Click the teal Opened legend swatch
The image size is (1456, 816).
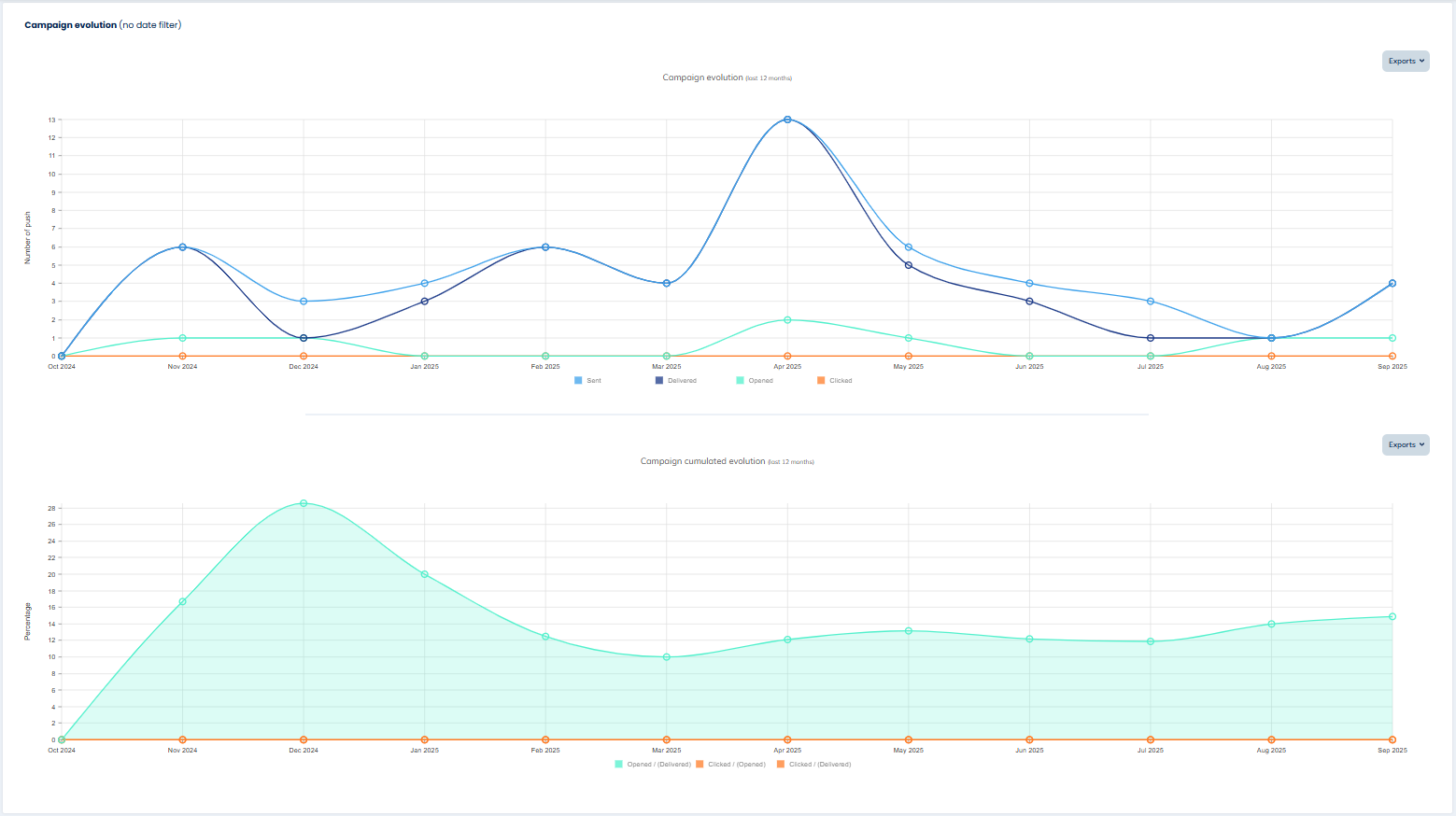741,381
